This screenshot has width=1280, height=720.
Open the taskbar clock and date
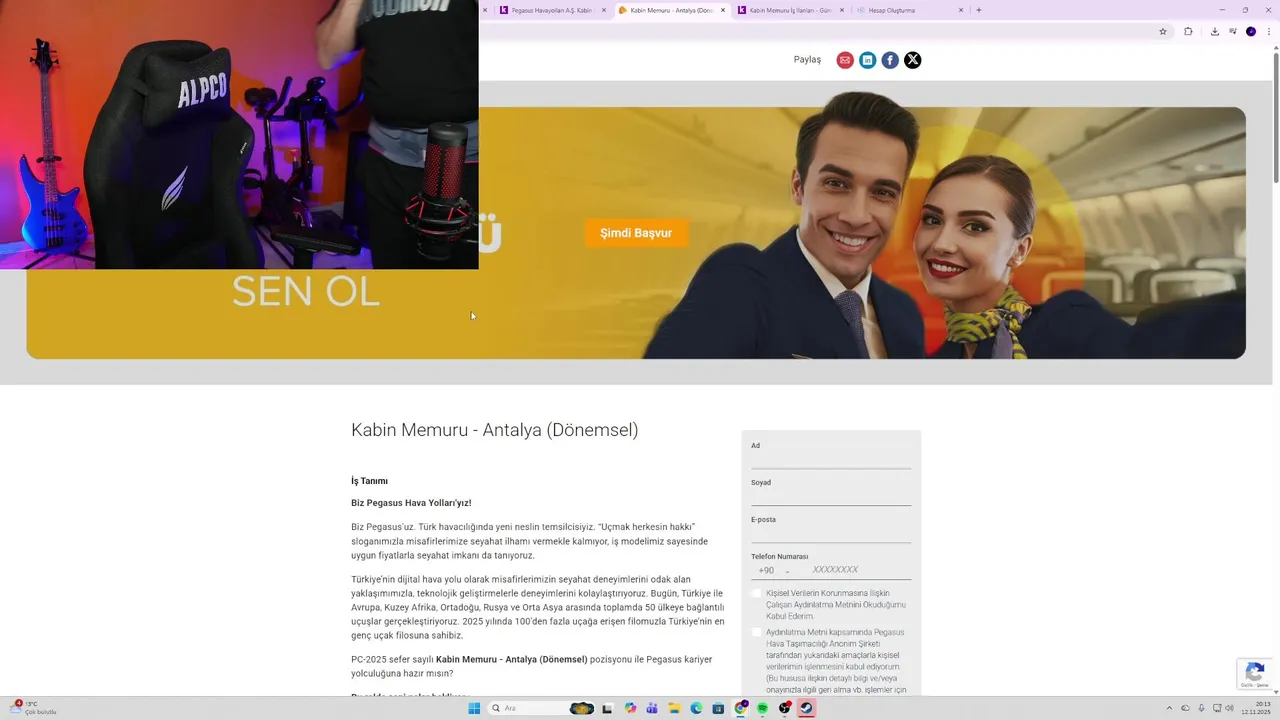(x=1256, y=708)
